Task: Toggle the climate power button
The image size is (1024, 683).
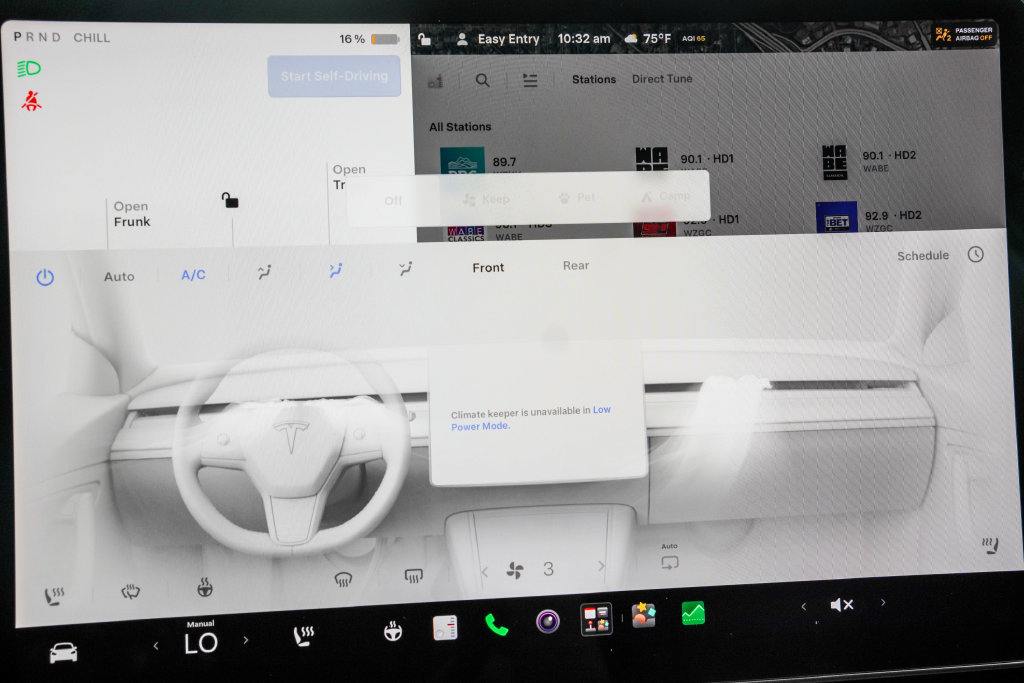Action: point(45,278)
